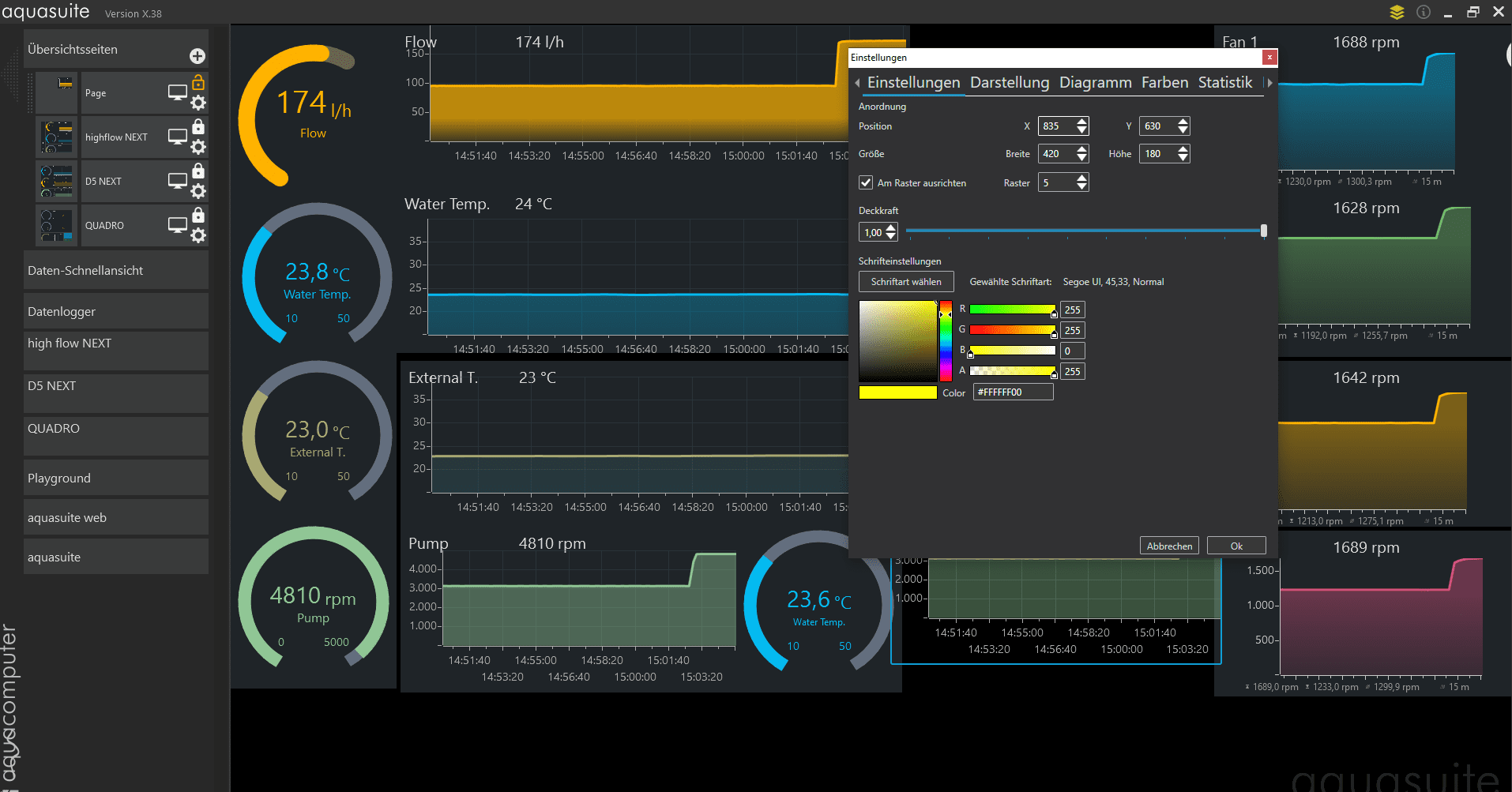Click the yellow color preview swatch
Screen dimensions: 1512x792
tap(897, 392)
